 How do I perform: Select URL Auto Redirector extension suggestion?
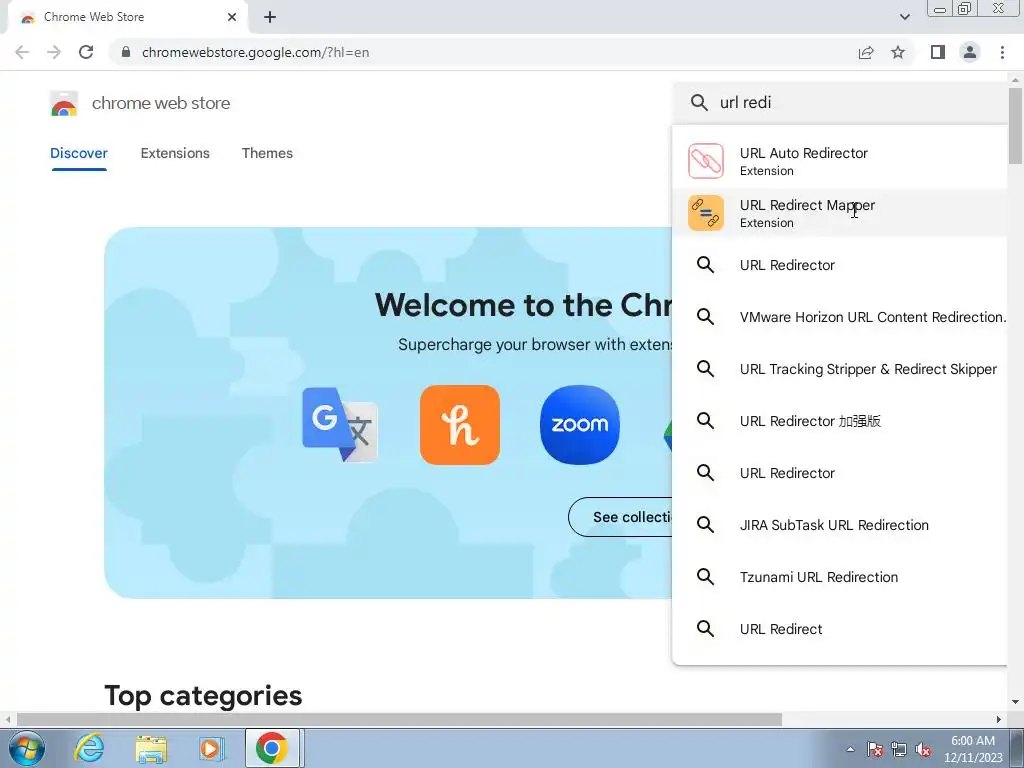point(840,161)
